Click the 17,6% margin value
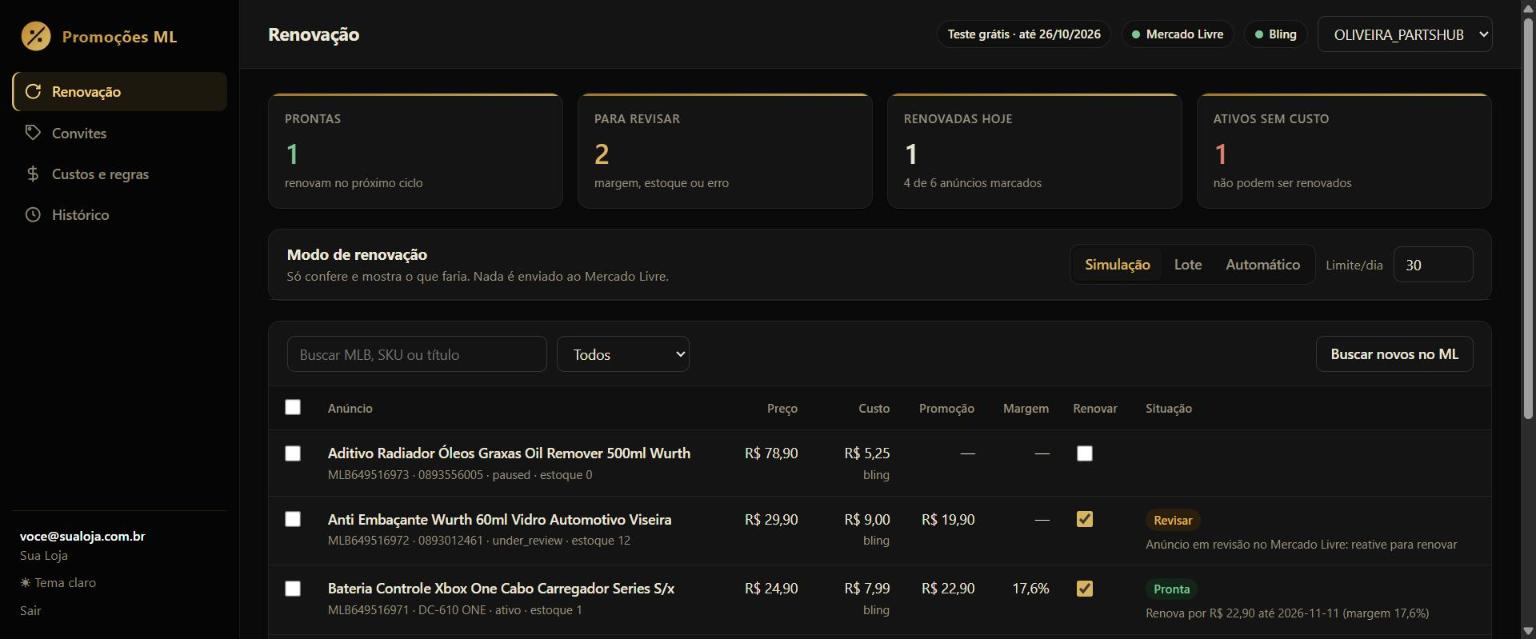This screenshot has width=1536, height=639. coord(1031,588)
